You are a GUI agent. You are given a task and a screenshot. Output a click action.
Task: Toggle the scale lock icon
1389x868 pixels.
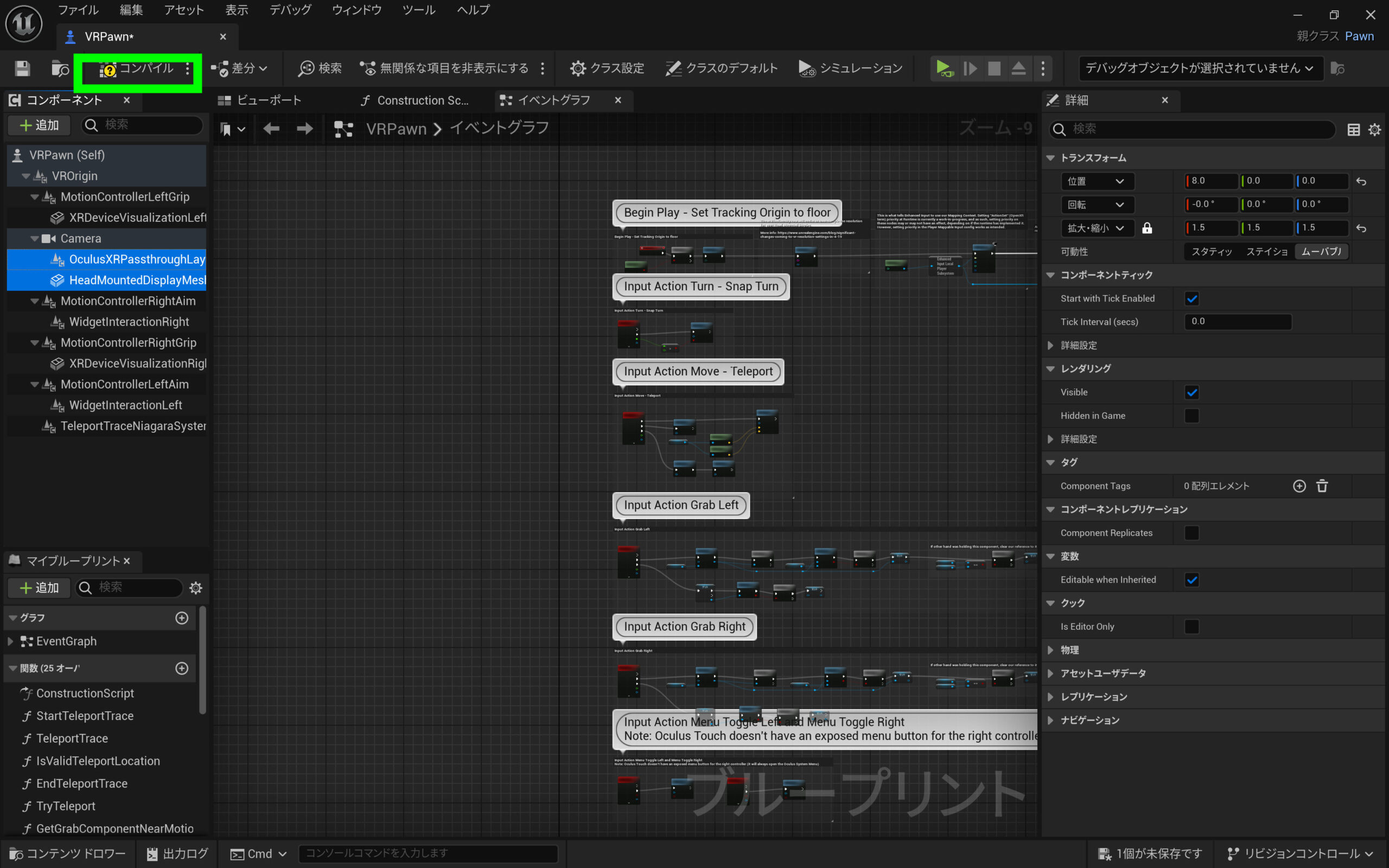tap(1147, 228)
